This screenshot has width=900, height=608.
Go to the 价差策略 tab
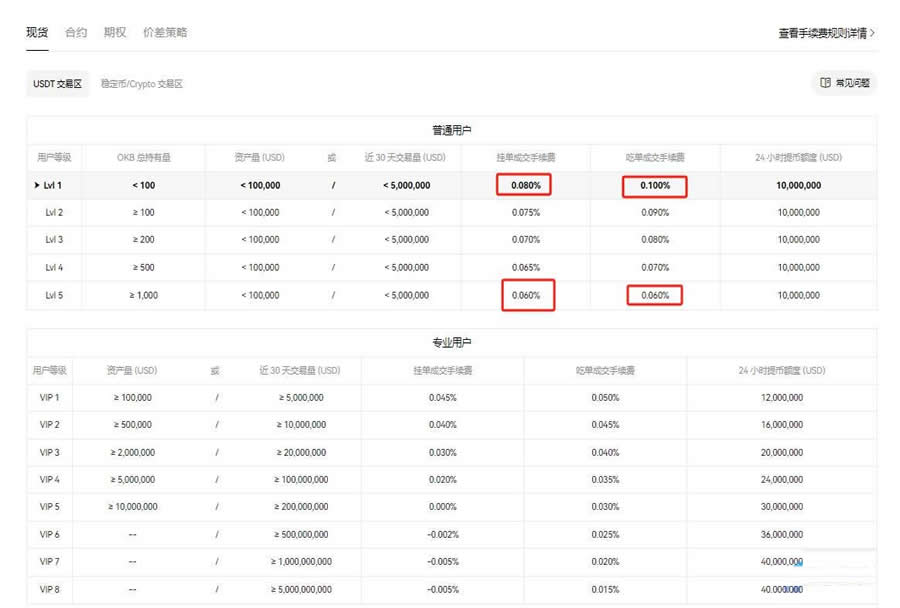[165, 32]
